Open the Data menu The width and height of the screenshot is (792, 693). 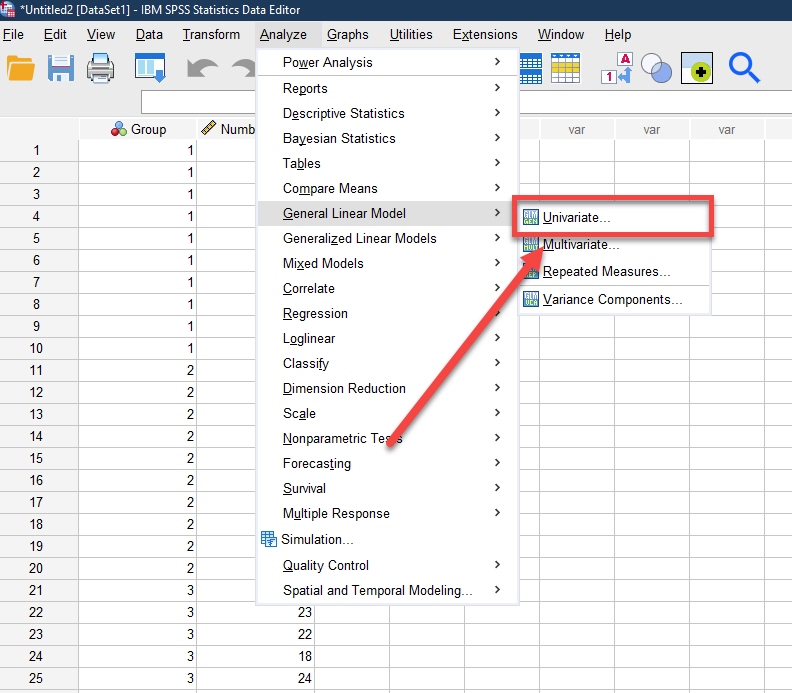pyautogui.click(x=149, y=34)
